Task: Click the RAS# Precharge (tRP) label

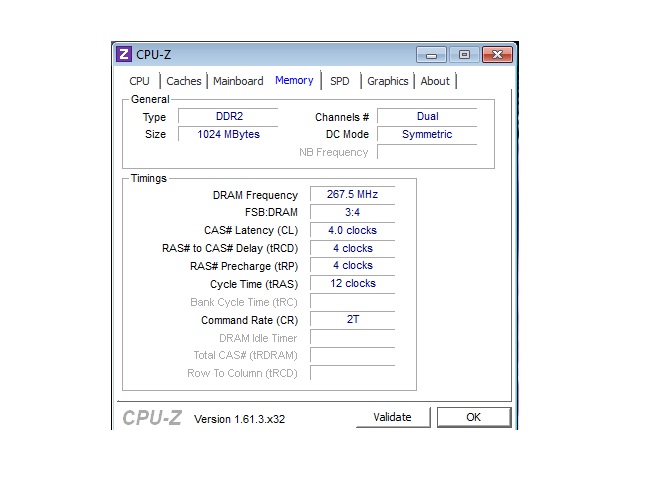Action: coord(244,266)
